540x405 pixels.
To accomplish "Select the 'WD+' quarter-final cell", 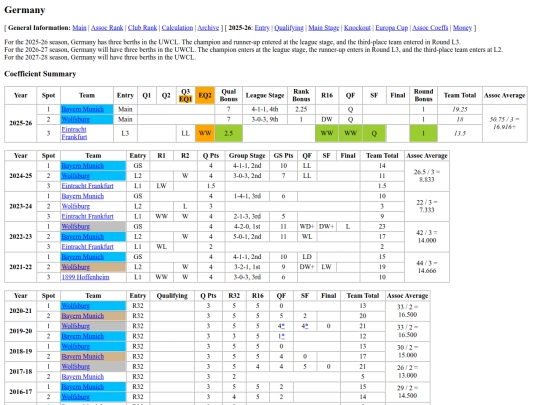I will (307, 226).
